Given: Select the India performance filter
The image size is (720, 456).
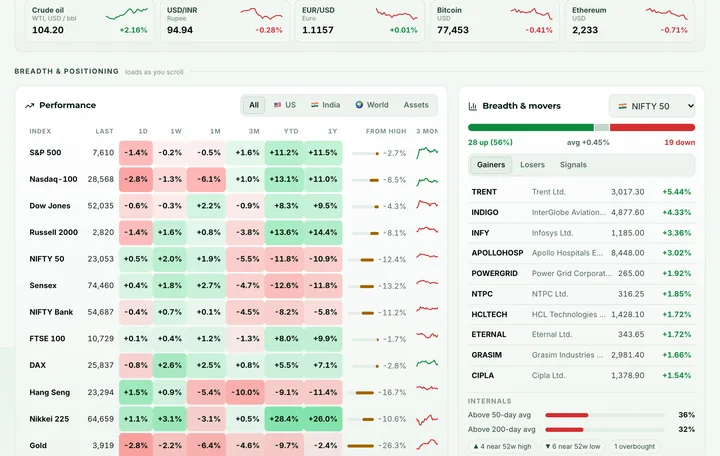Looking at the screenshot, I should pyautogui.click(x=326, y=105).
